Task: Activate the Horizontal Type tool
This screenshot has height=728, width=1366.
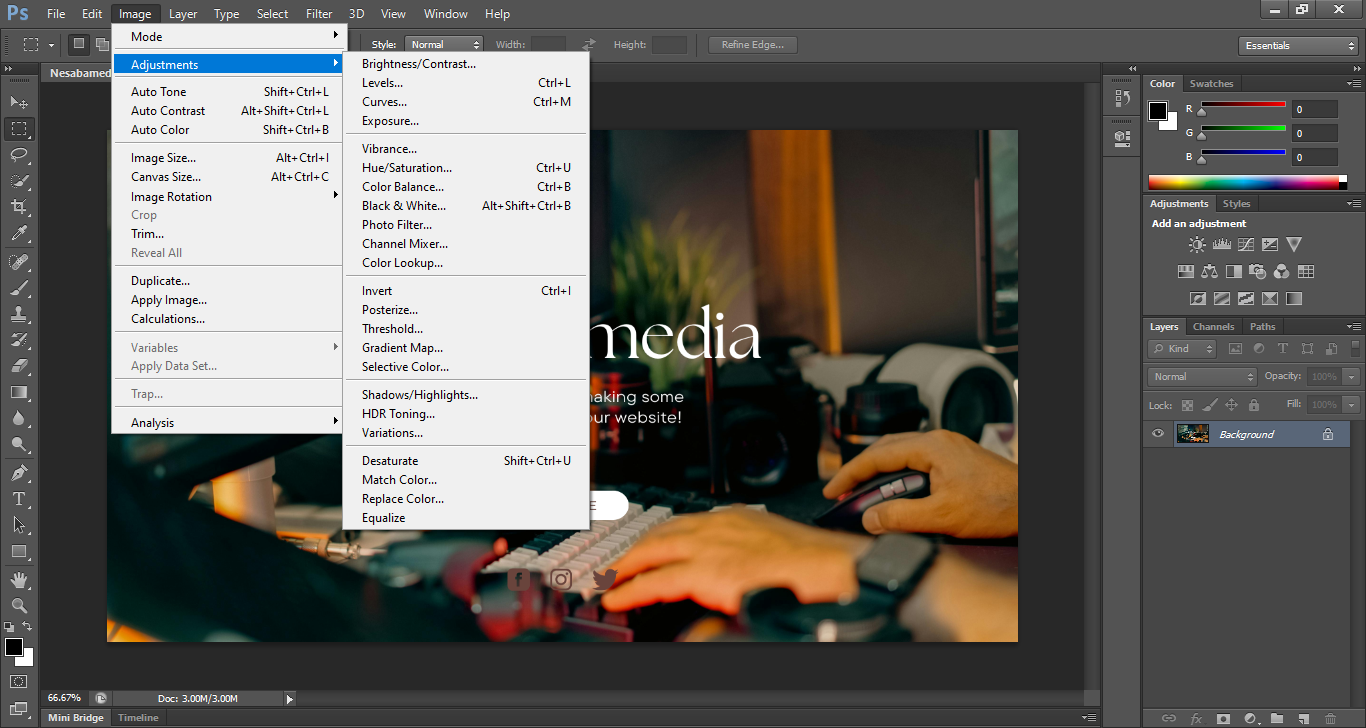Action: (19, 499)
